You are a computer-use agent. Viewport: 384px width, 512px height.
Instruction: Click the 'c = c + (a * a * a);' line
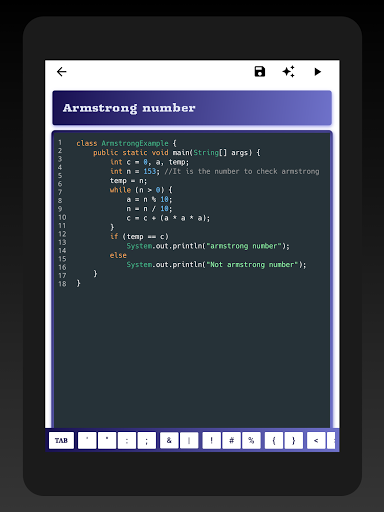pyautogui.click(x=168, y=218)
